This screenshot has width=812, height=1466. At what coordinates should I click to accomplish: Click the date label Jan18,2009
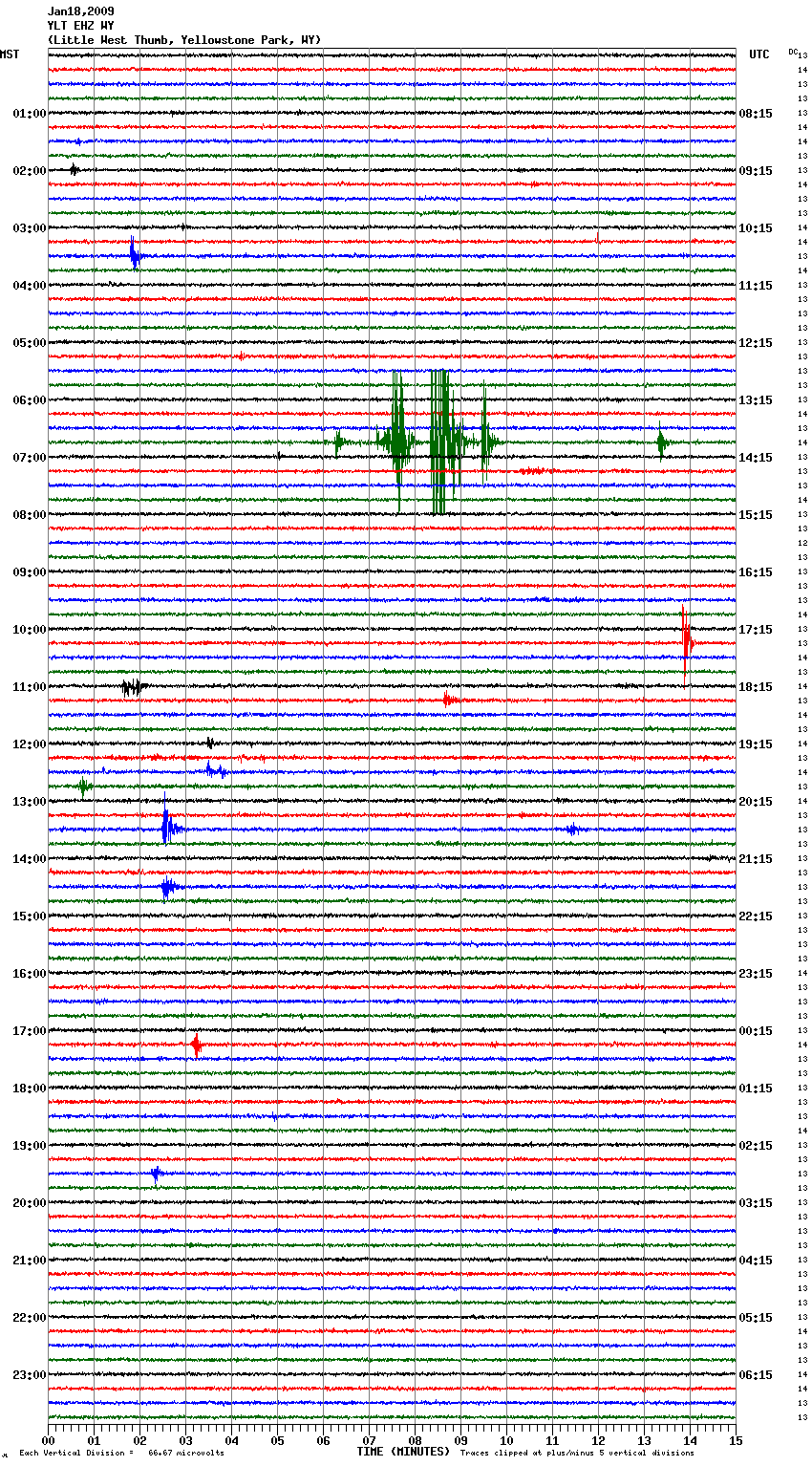tap(80, 11)
